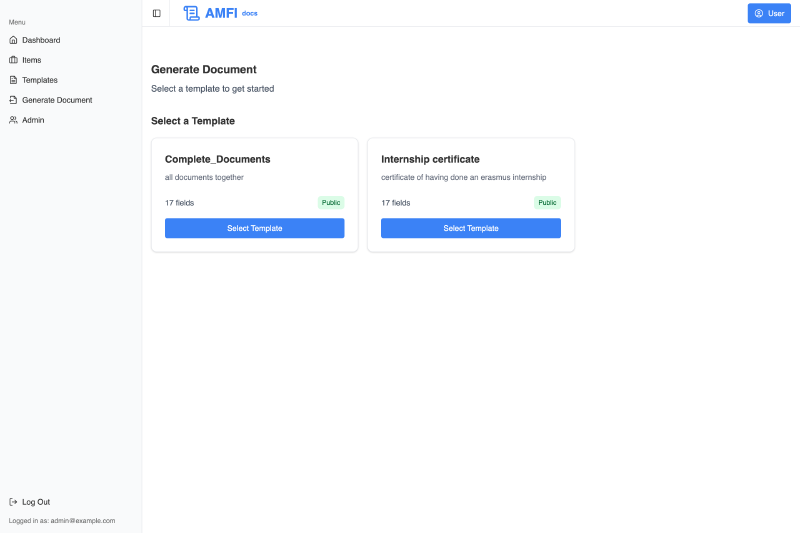
Task: Click the Admin users icon
Action: (x=13, y=120)
